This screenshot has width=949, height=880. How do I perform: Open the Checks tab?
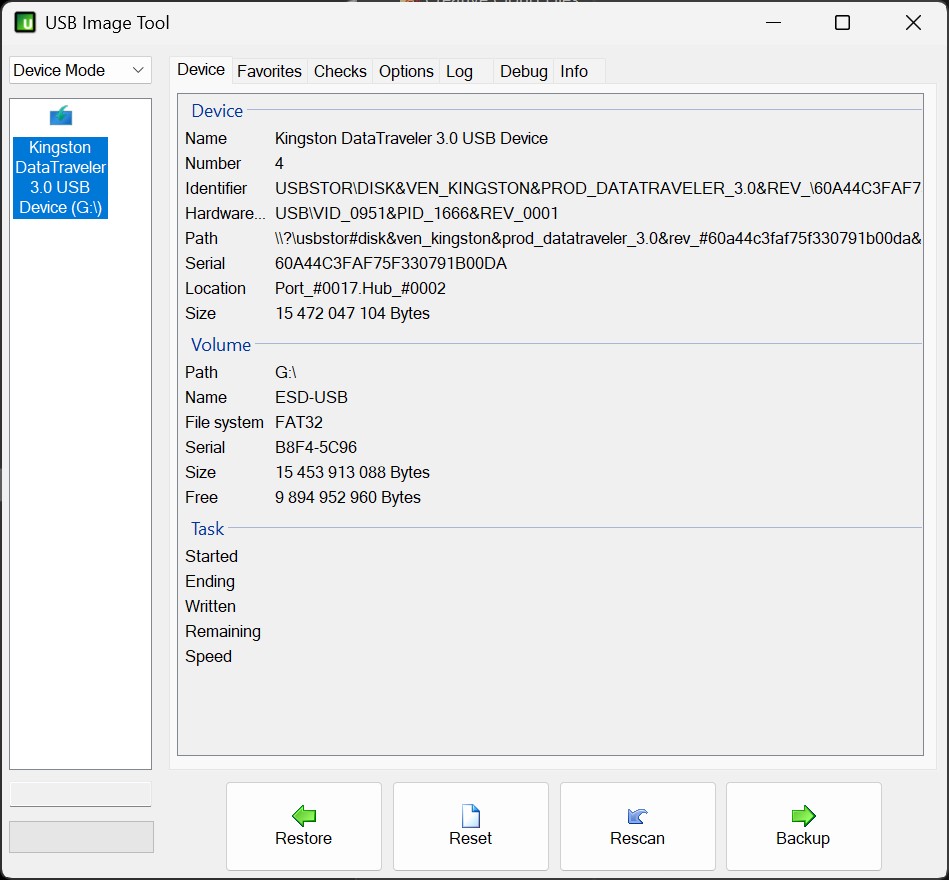(340, 71)
